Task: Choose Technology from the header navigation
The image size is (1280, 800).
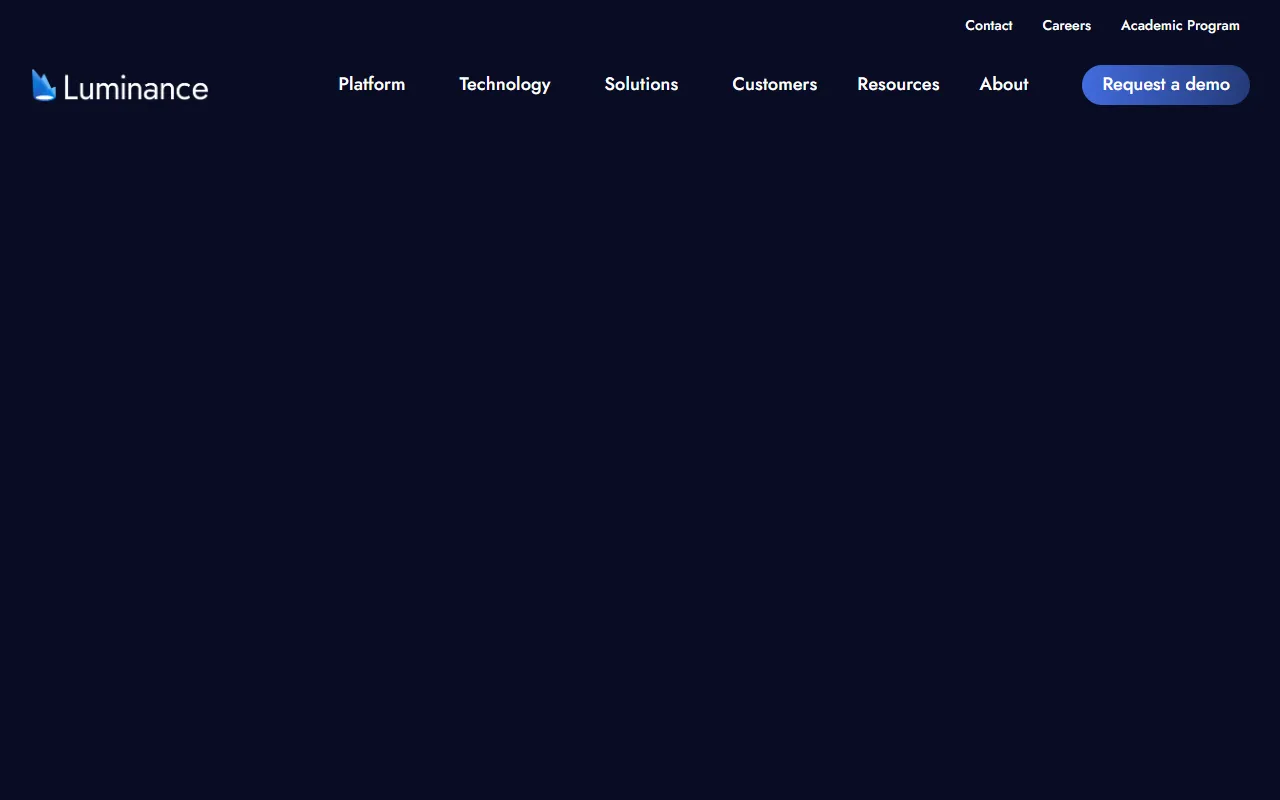Action: pos(504,84)
